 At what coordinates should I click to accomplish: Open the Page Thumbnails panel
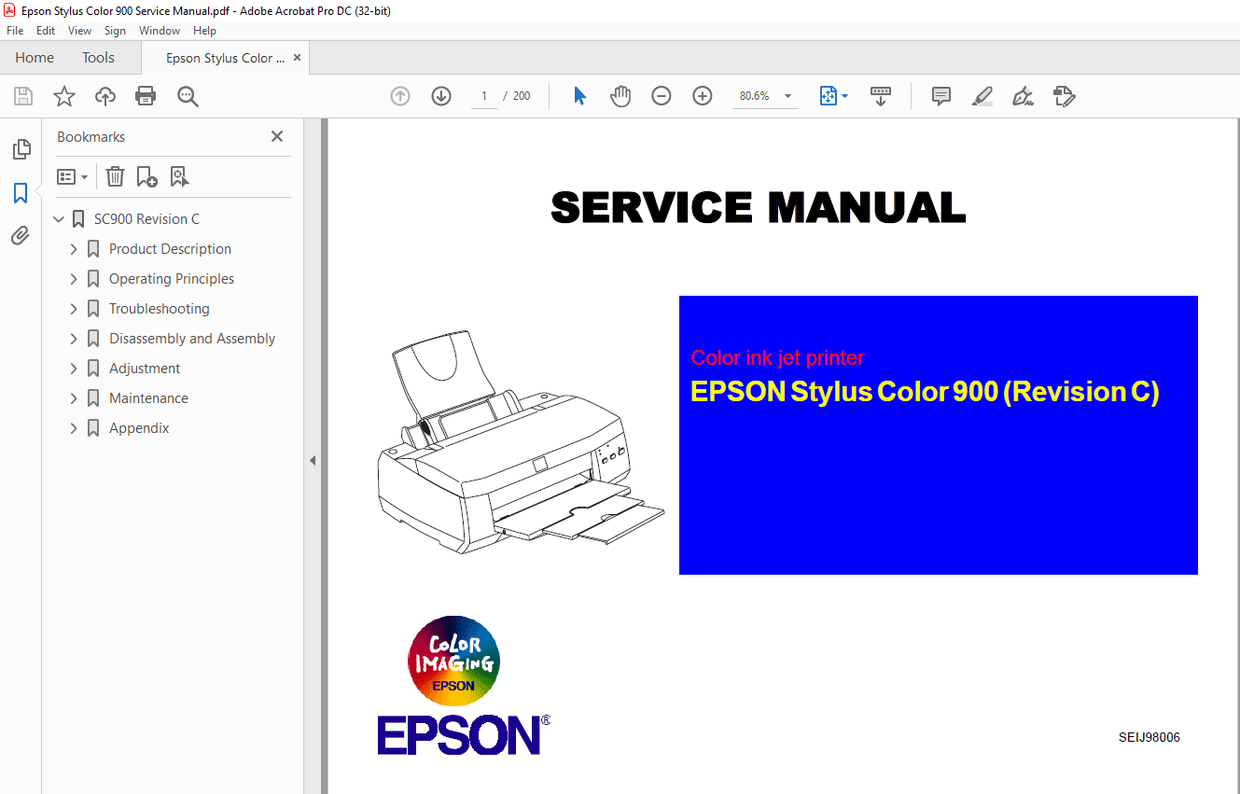(21, 148)
